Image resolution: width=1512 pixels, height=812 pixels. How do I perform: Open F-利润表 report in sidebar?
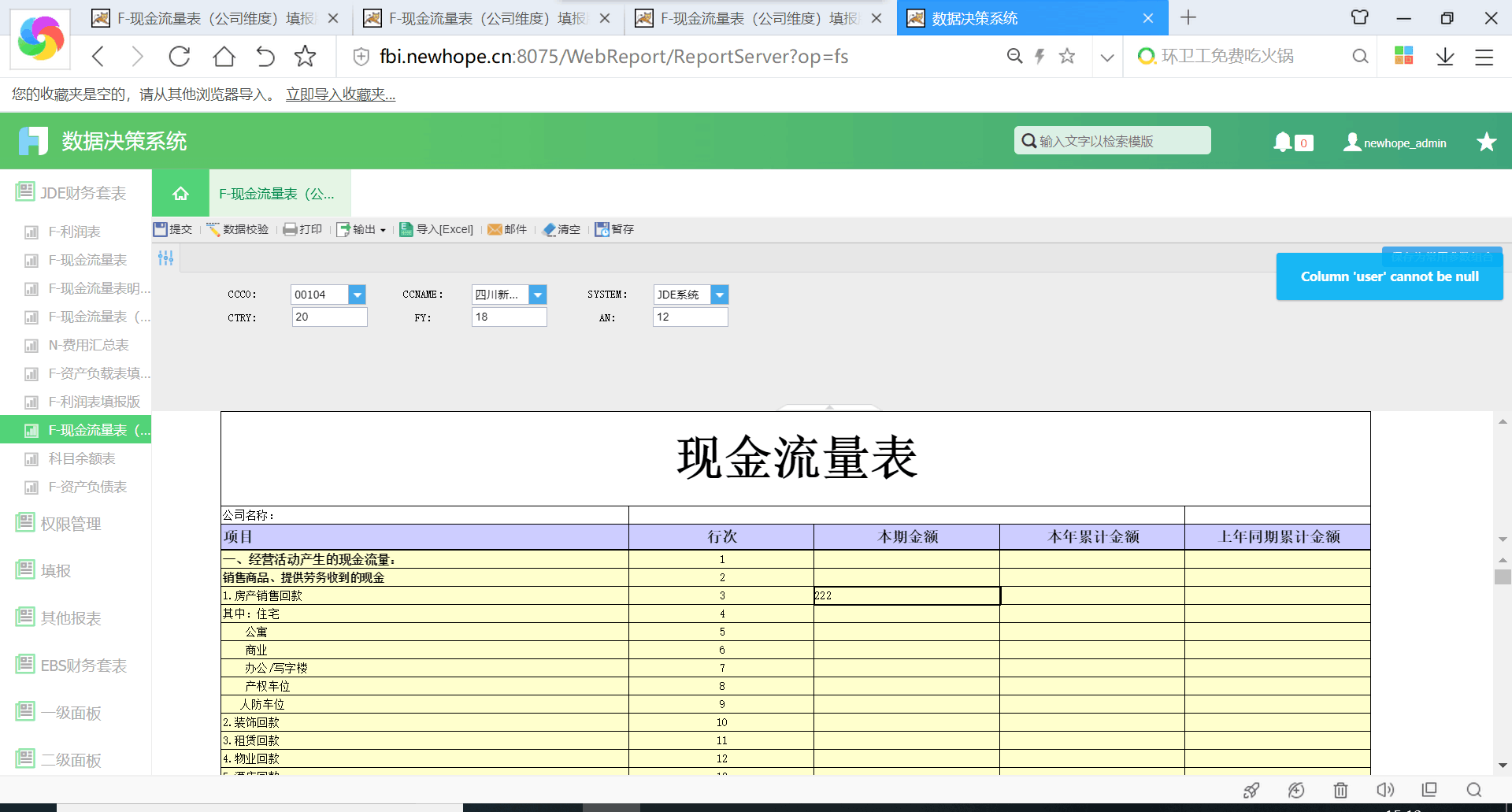[x=74, y=232]
